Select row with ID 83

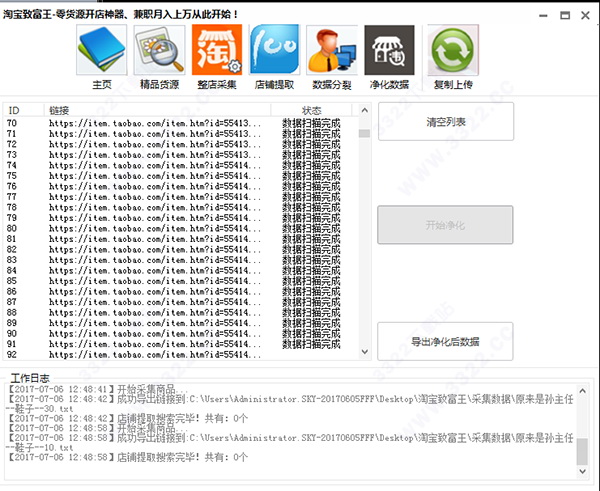tap(181, 260)
